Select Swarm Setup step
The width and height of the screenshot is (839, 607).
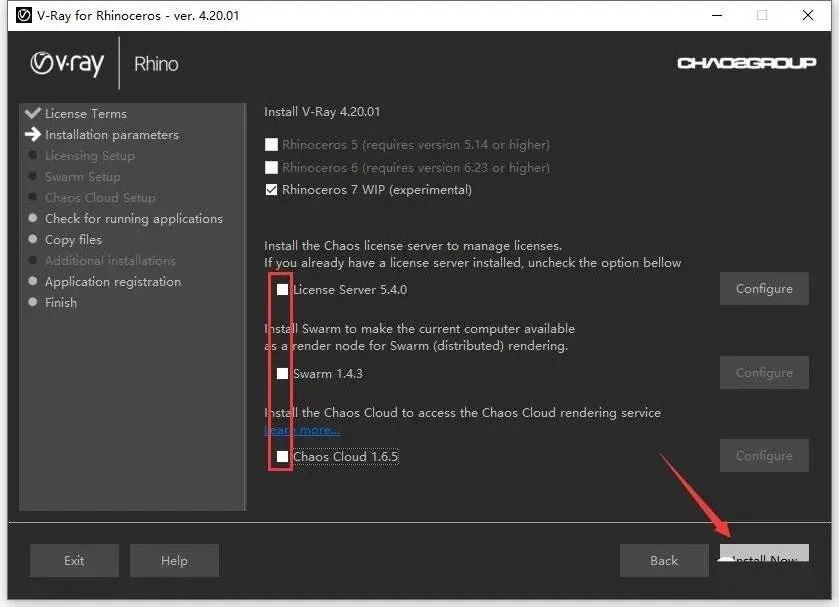point(82,177)
